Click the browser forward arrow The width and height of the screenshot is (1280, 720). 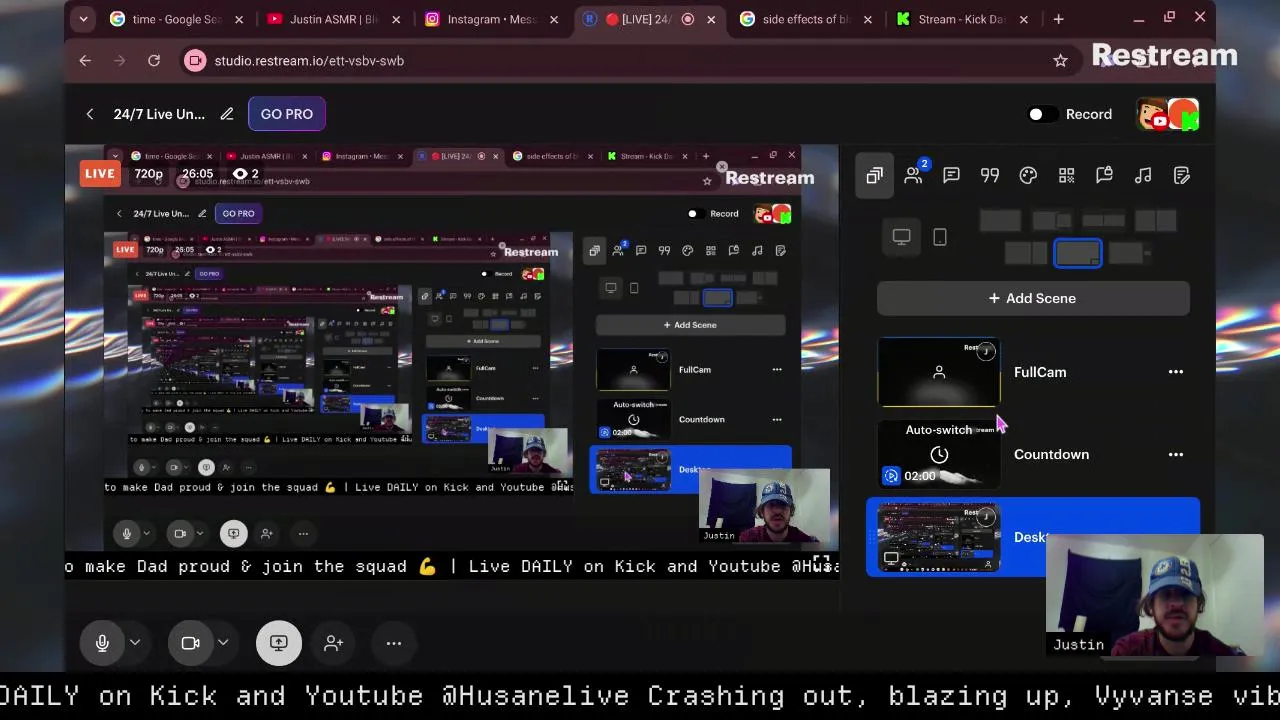[119, 61]
